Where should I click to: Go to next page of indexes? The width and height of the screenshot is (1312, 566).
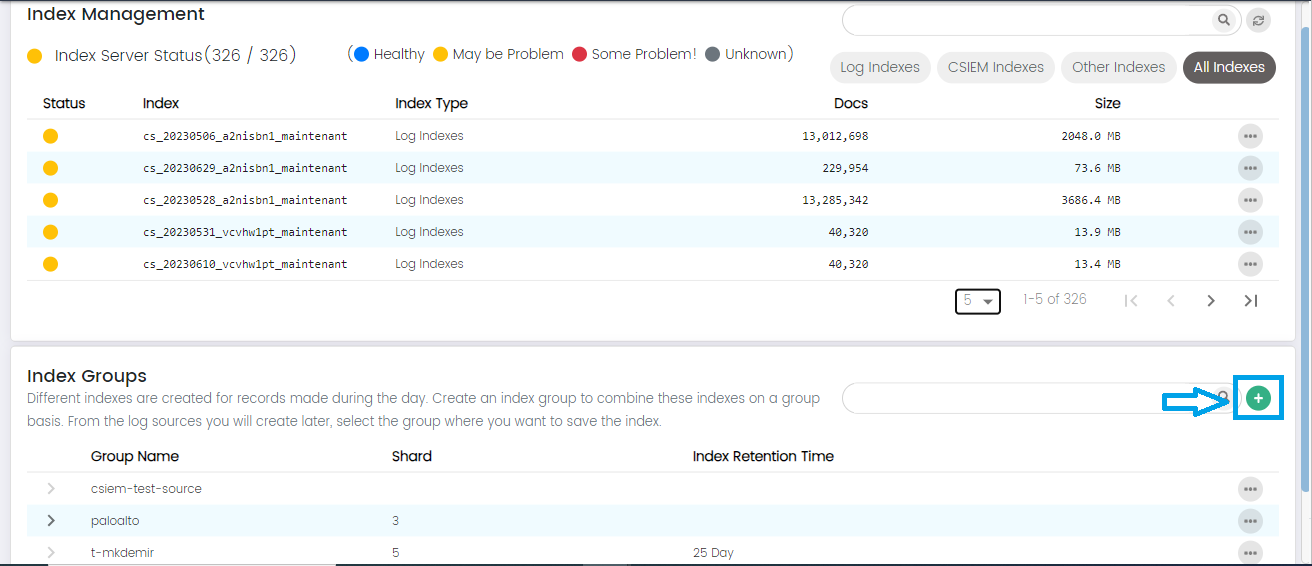click(x=1211, y=300)
